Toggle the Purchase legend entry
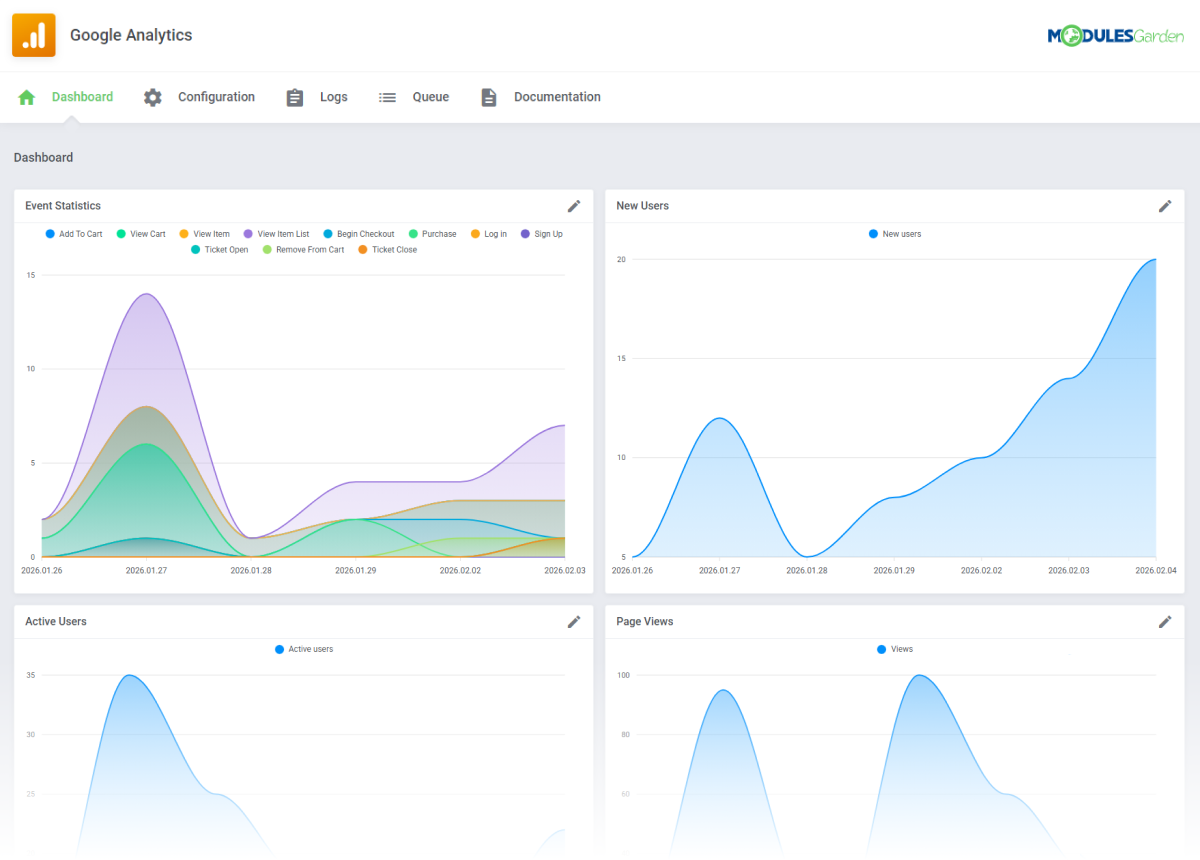The height and width of the screenshot is (860, 1200). [x=432, y=234]
